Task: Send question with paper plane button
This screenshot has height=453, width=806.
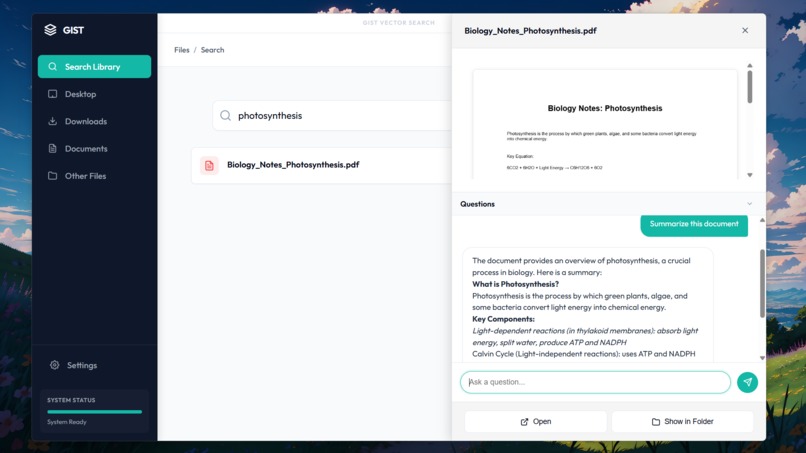Action: (x=747, y=382)
